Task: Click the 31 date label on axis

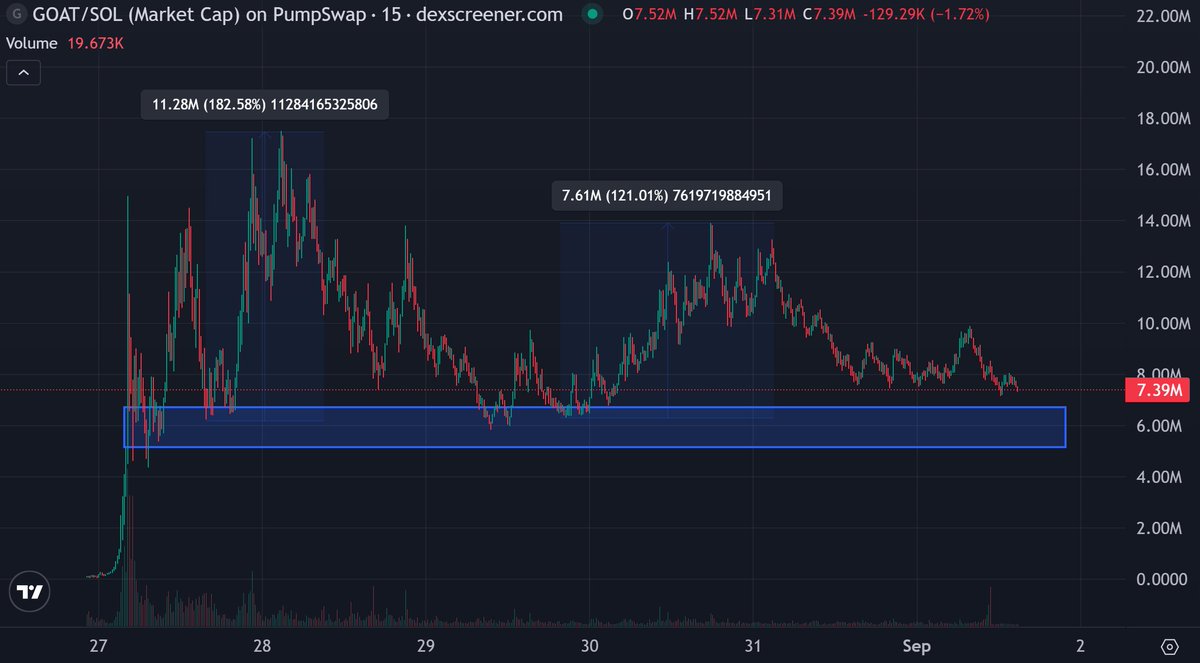Action: (x=752, y=646)
